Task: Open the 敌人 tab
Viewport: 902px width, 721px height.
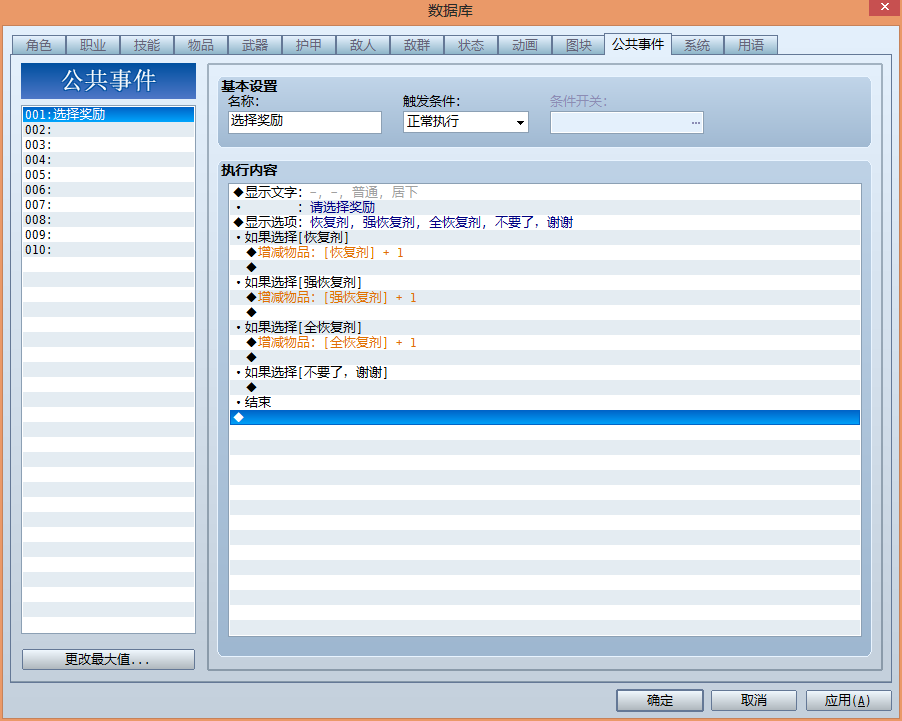Action: click(x=363, y=45)
